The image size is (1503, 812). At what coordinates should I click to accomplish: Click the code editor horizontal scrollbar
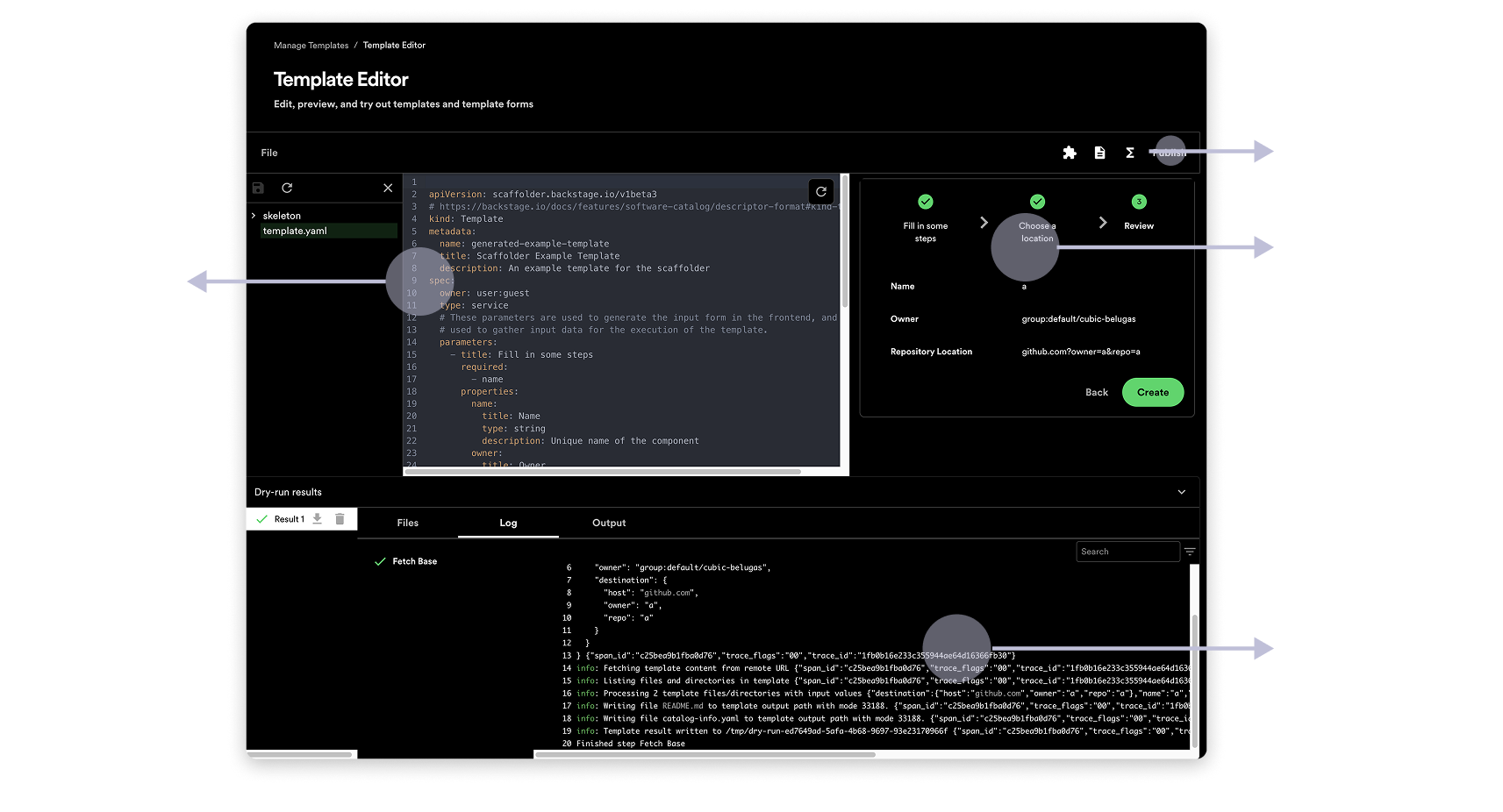pyautogui.click(x=603, y=472)
